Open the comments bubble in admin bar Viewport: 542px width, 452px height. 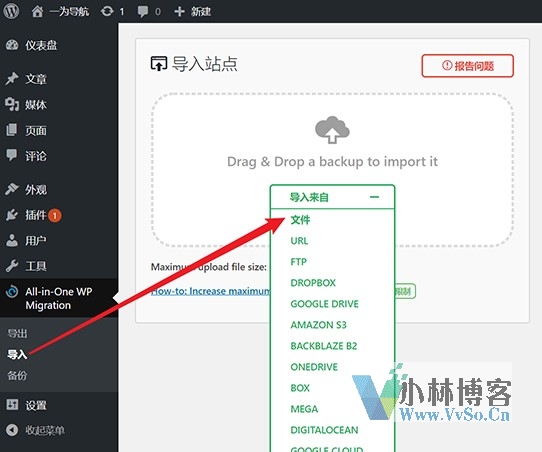click(143, 11)
